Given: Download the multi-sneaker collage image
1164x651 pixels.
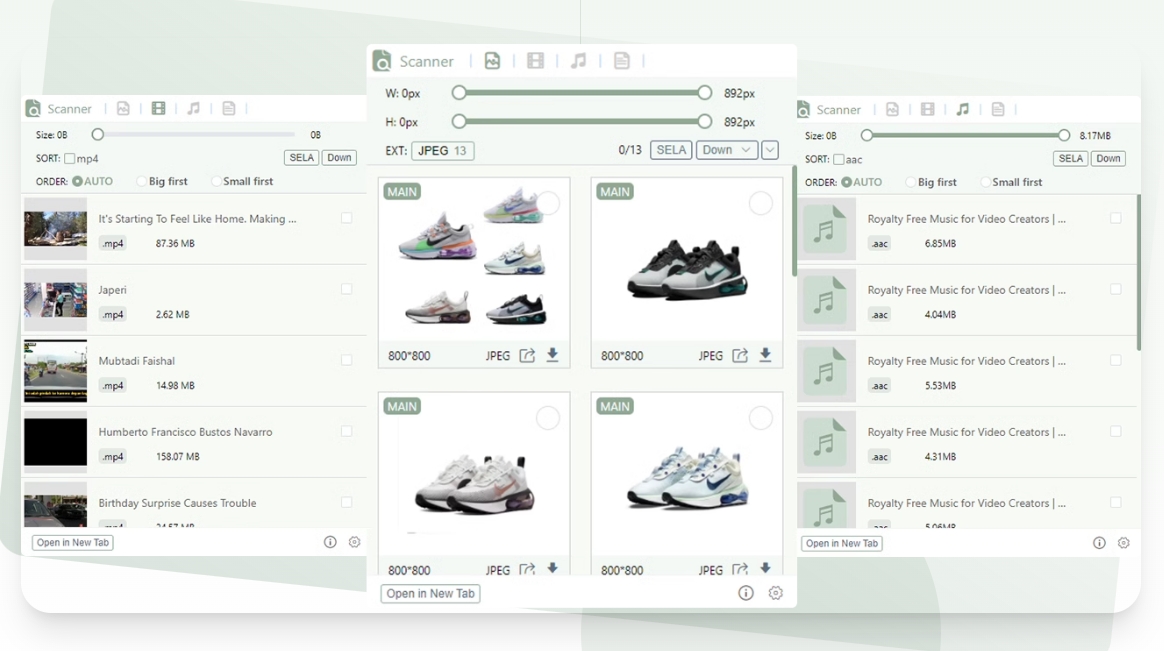Looking at the screenshot, I should click(x=552, y=355).
